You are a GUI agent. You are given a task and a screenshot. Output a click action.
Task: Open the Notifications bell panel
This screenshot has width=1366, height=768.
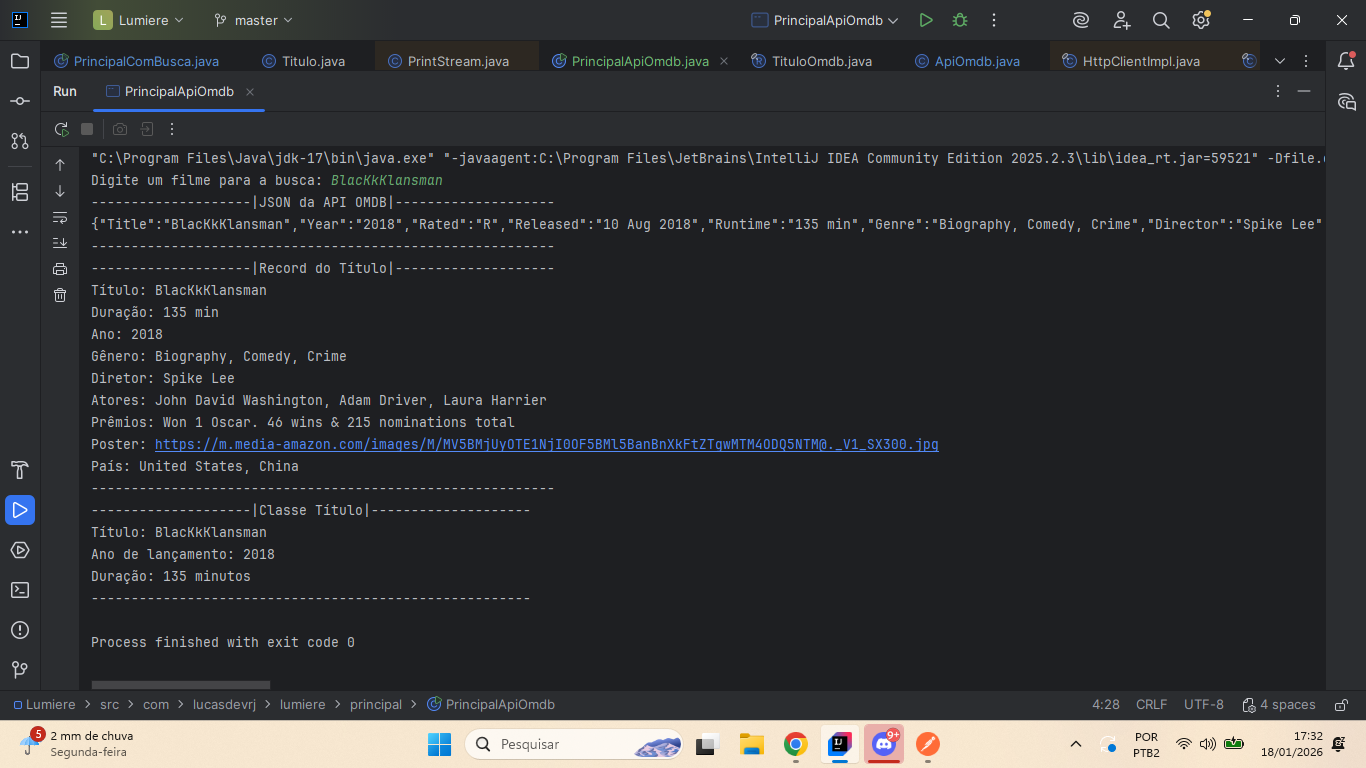pos(1346,61)
